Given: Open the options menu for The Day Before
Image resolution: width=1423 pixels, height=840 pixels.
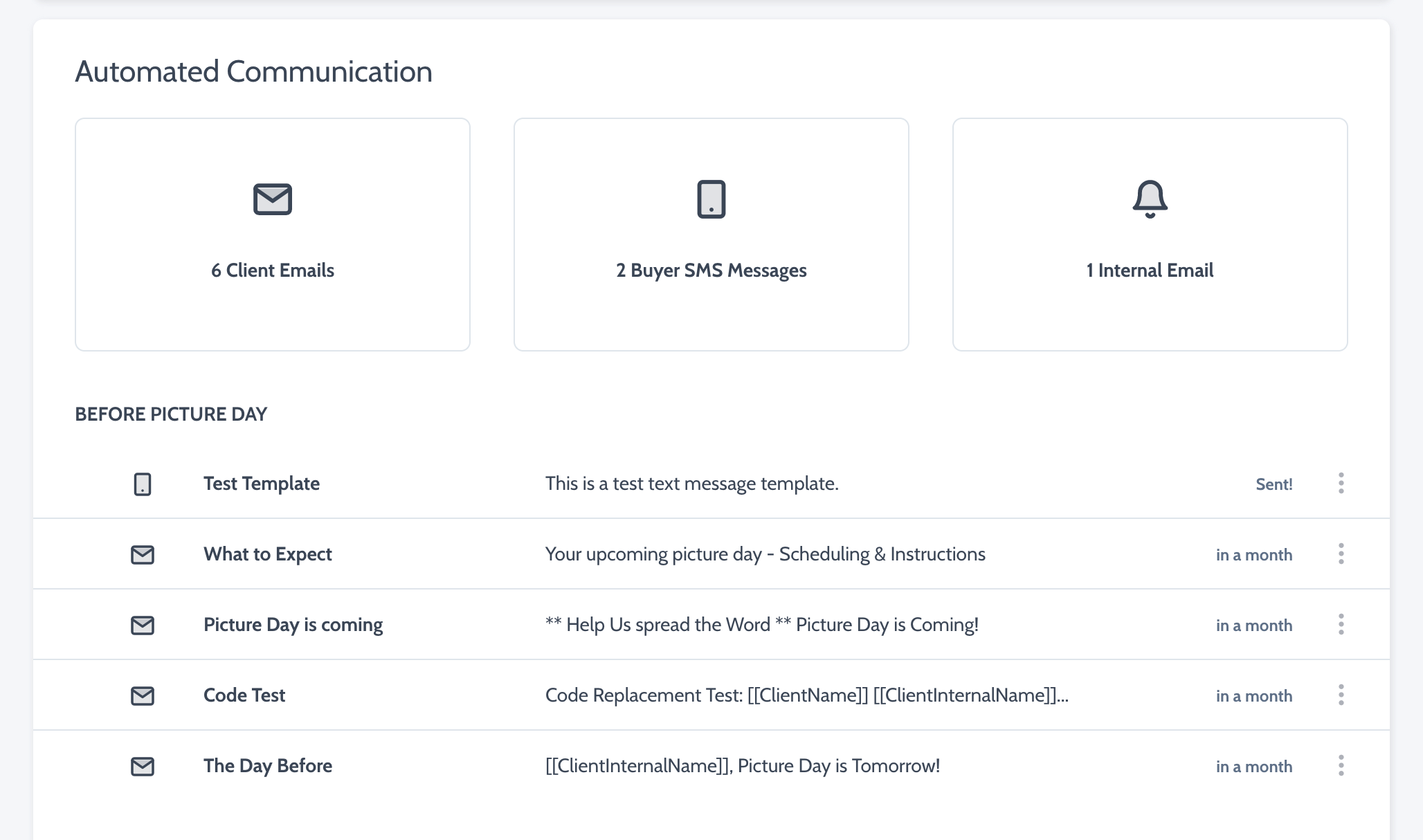Looking at the screenshot, I should click(1341, 765).
